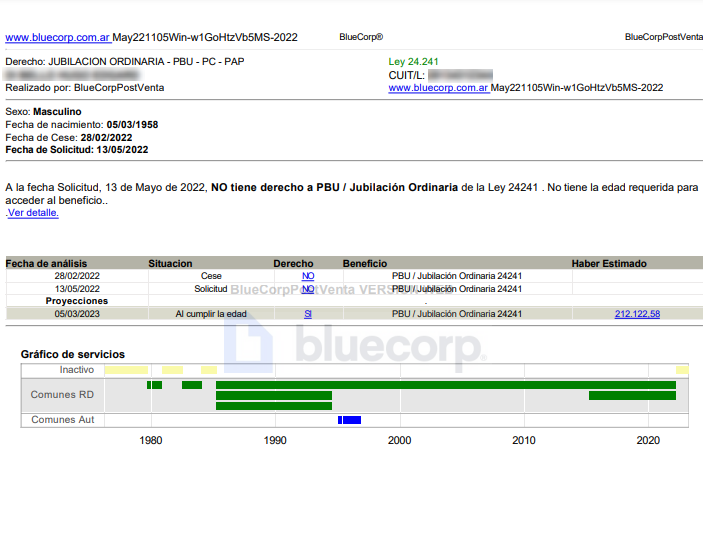Click the first yellow Inactivo bar before 1980
The width and height of the screenshot is (703, 551).
point(126,370)
